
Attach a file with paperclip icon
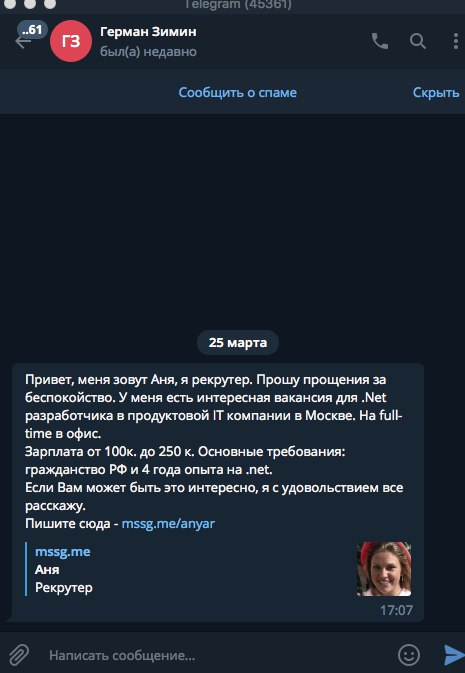[x=19, y=655]
